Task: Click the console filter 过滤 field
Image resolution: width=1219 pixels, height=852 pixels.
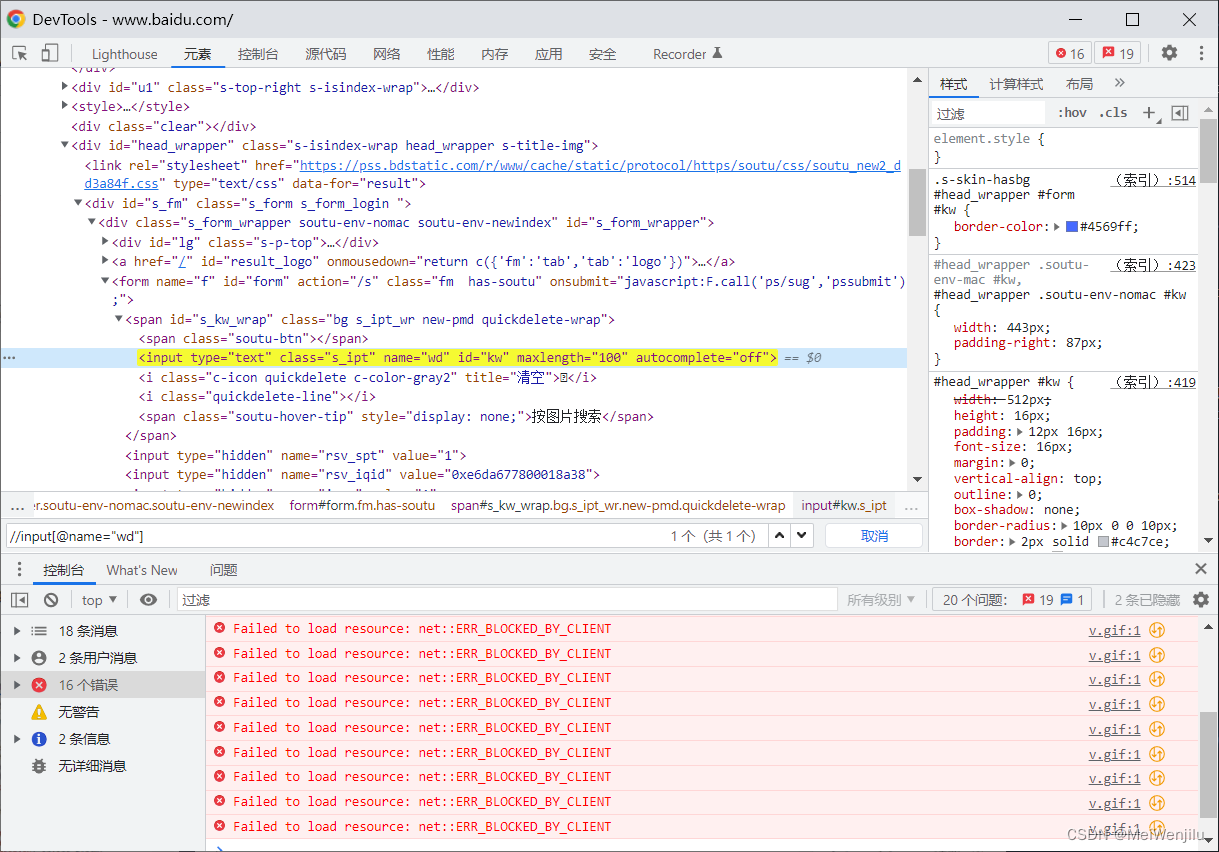Action: 507,600
